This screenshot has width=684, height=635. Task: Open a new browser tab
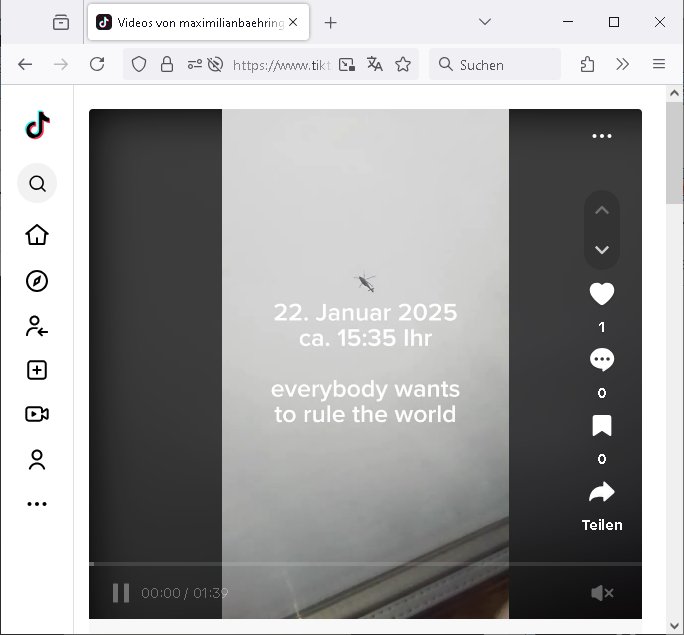click(x=331, y=23)
